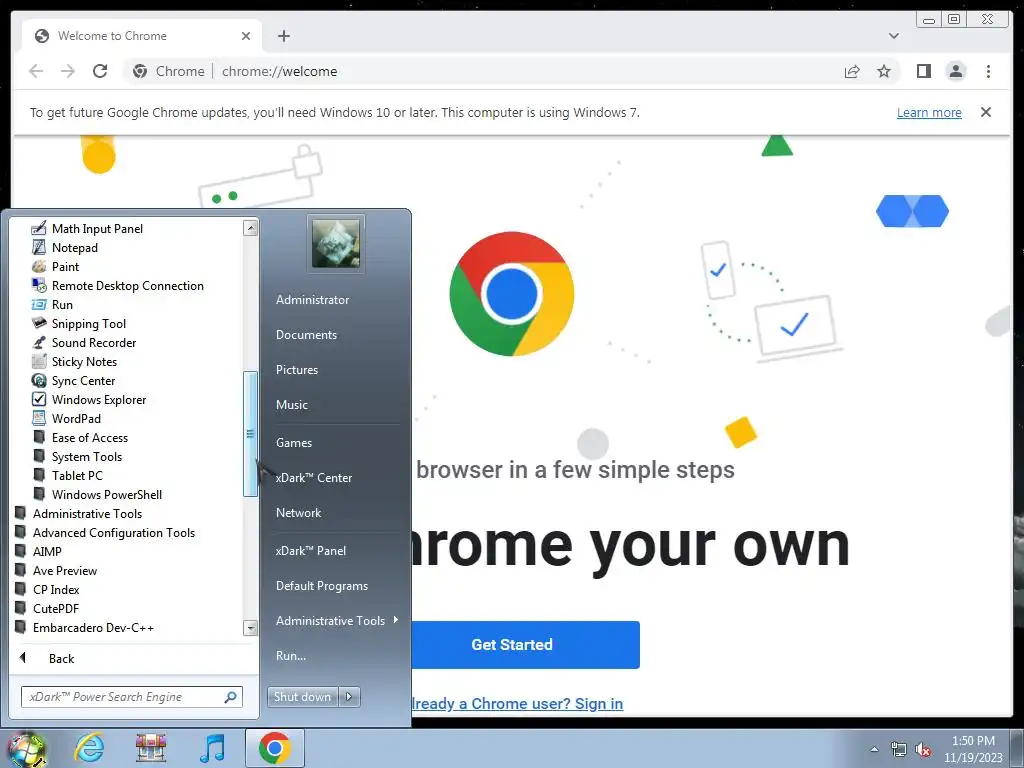
Task: Open Default Programs
Action: click(x=321, y=586)
